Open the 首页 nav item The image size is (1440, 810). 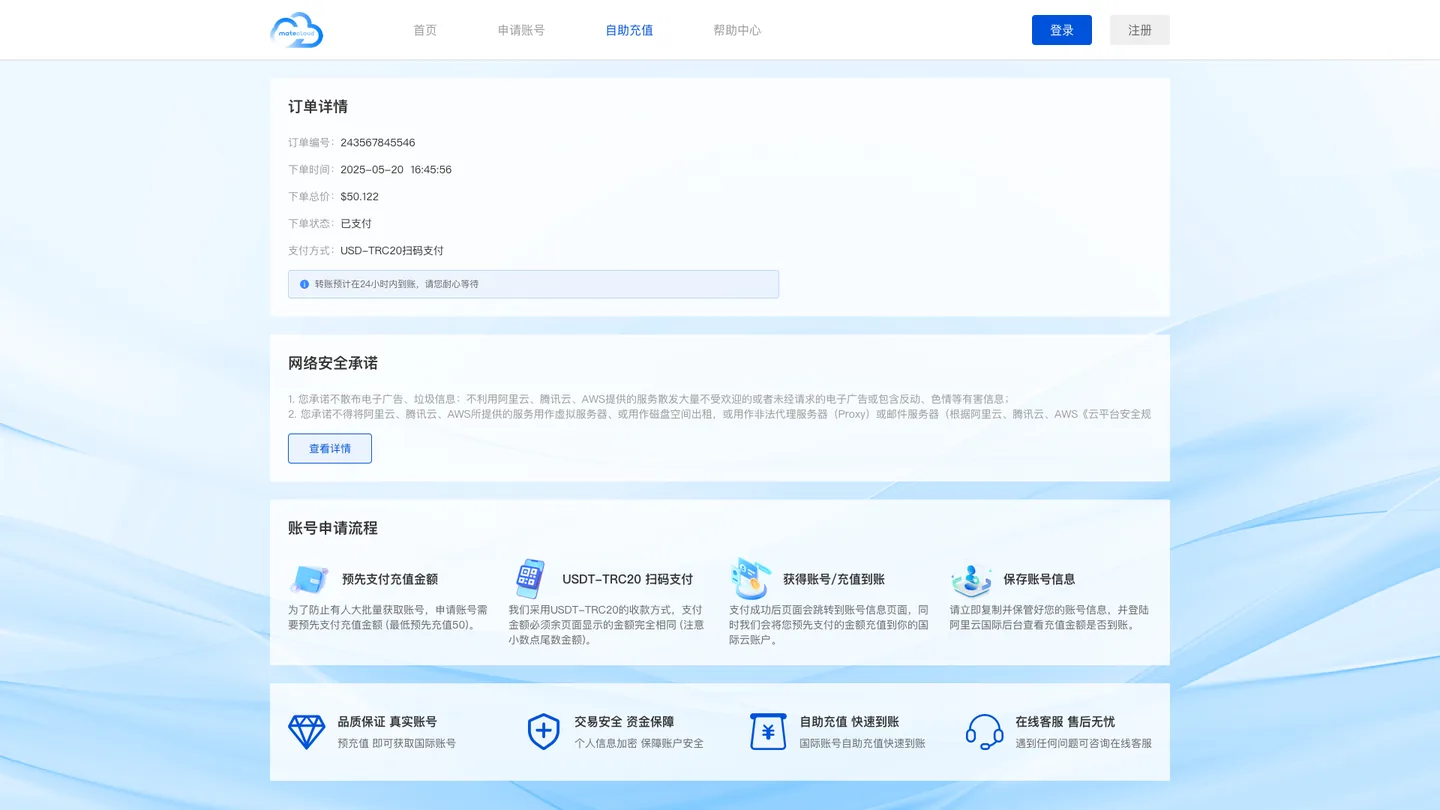tap(425, 30)
